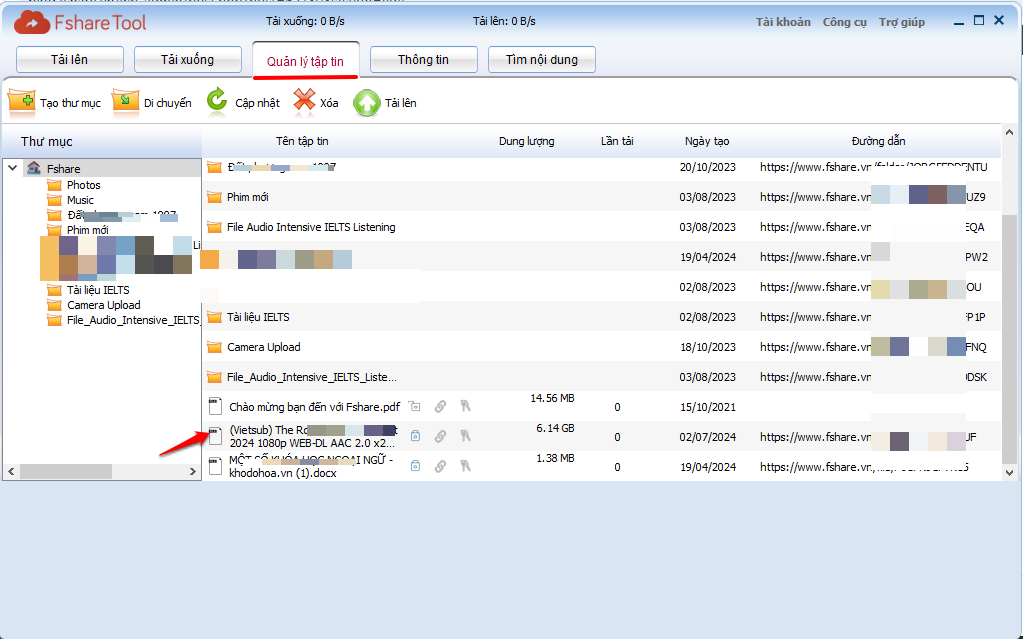Toggle lock icon on the 6.14 GB file
The width and height of the screenshot is (1023, 639).
pos(415,437)
